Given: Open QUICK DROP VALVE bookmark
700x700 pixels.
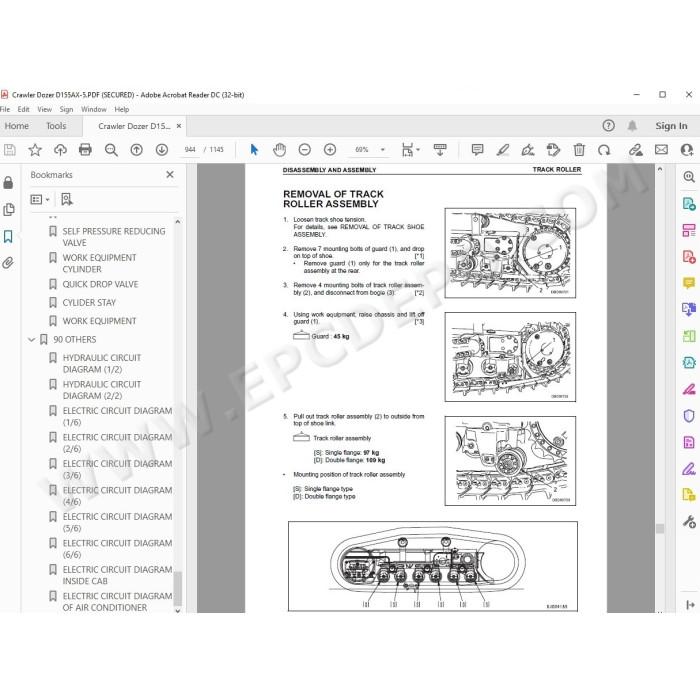Looking at the screenshot, I should point(100,284).
